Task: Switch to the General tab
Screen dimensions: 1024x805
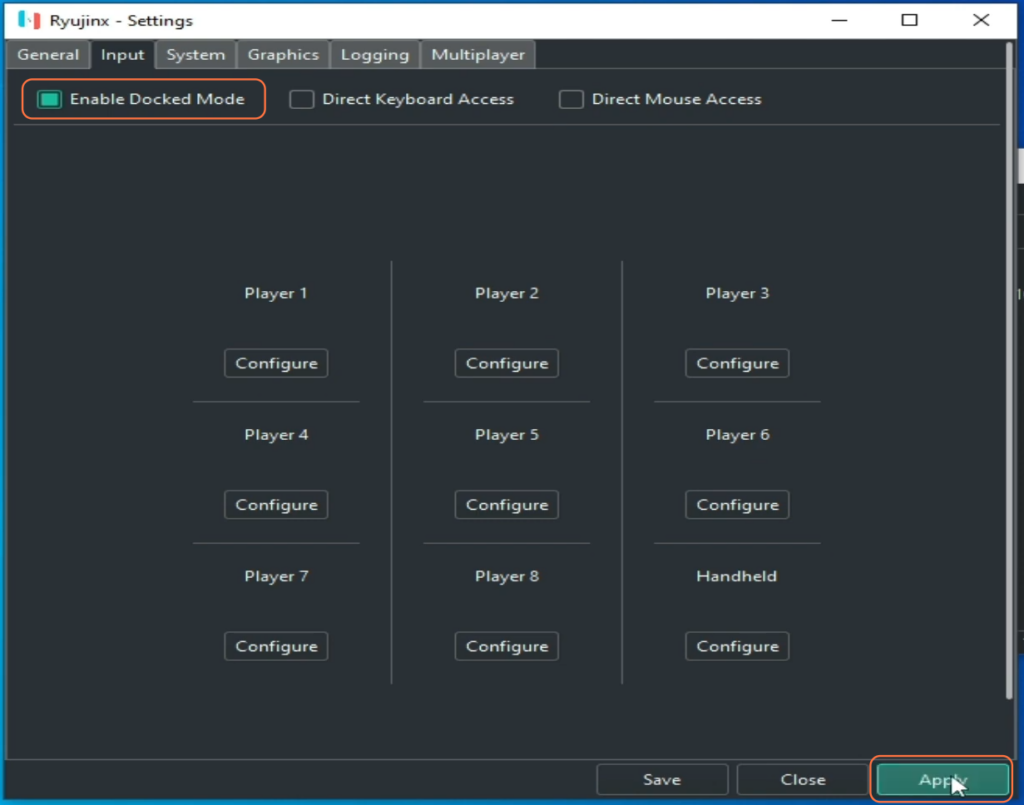Action: coord(48,55)
